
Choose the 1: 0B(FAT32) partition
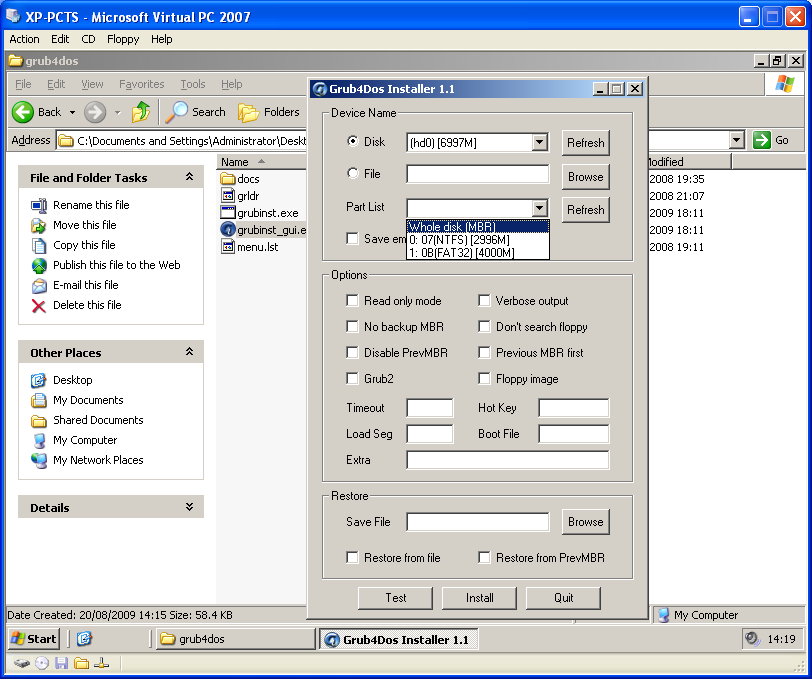point(477,253)
